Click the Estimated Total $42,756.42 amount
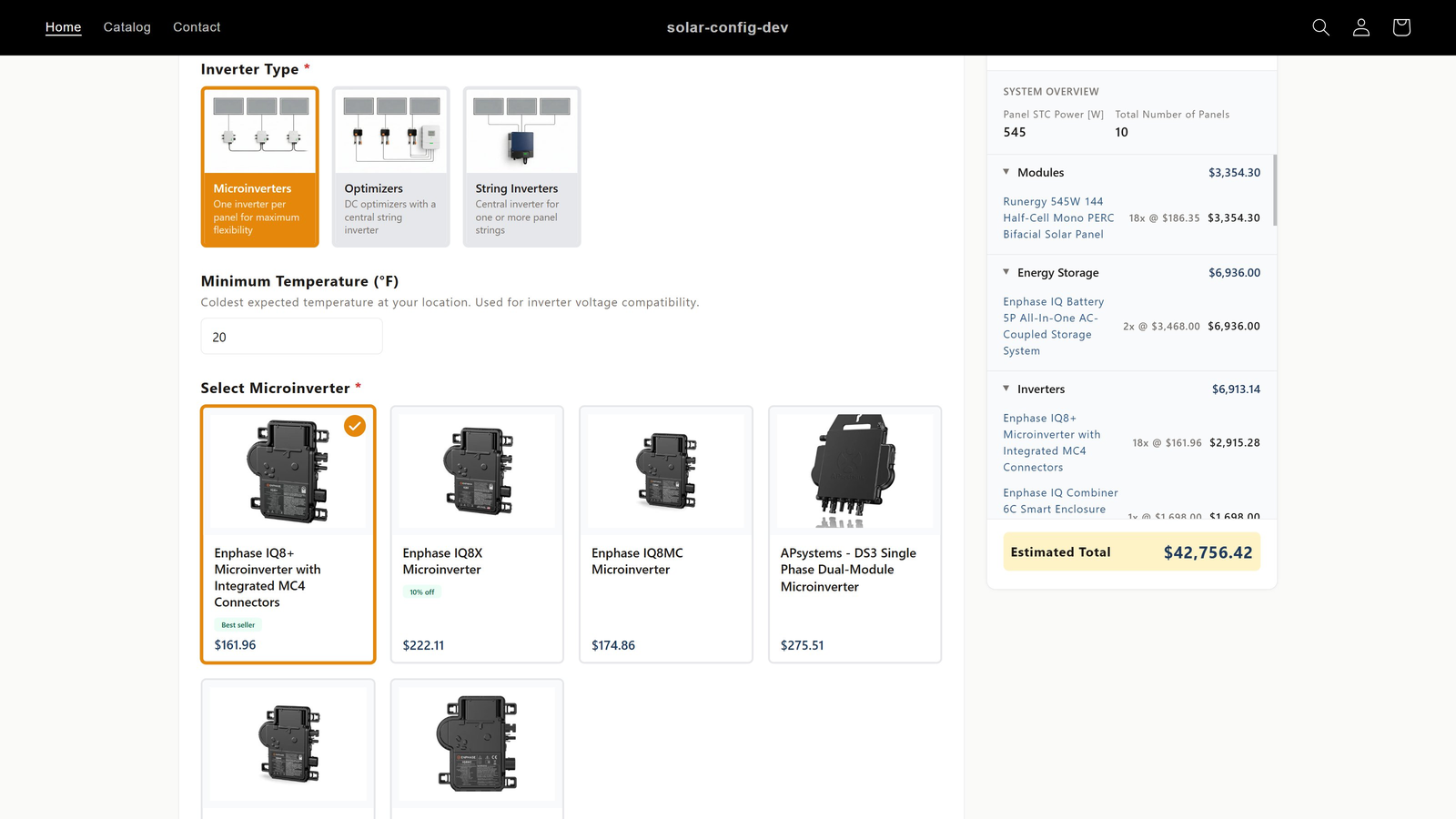The height and width of the screenshot is (819, 1456). [x=1208, y=552]
